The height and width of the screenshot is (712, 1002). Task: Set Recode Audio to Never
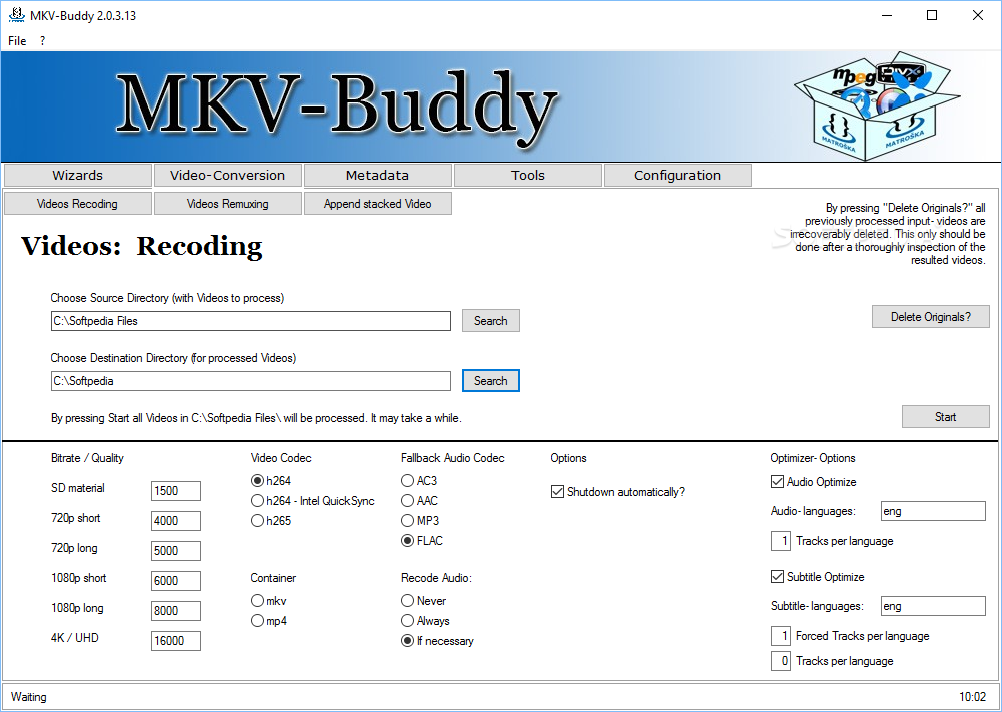(x=423, y=601)
